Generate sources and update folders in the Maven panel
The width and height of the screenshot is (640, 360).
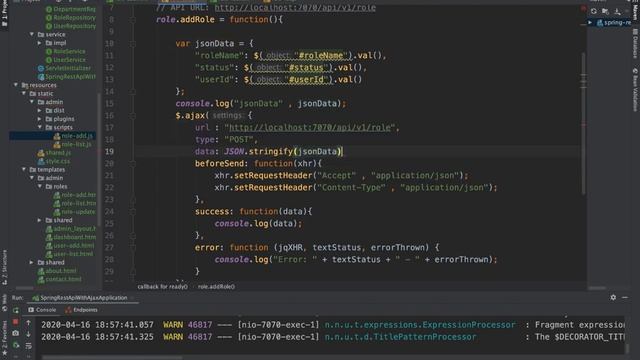pyautogui.click(x=605, y=11)
